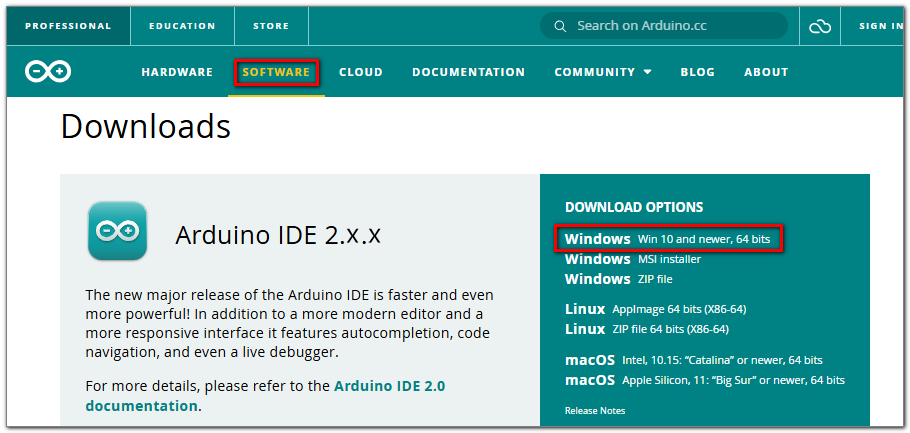Click the Arduino IDE 2.x.x app icon
This screenshot has height=433, width=910.
click(117, 230)
